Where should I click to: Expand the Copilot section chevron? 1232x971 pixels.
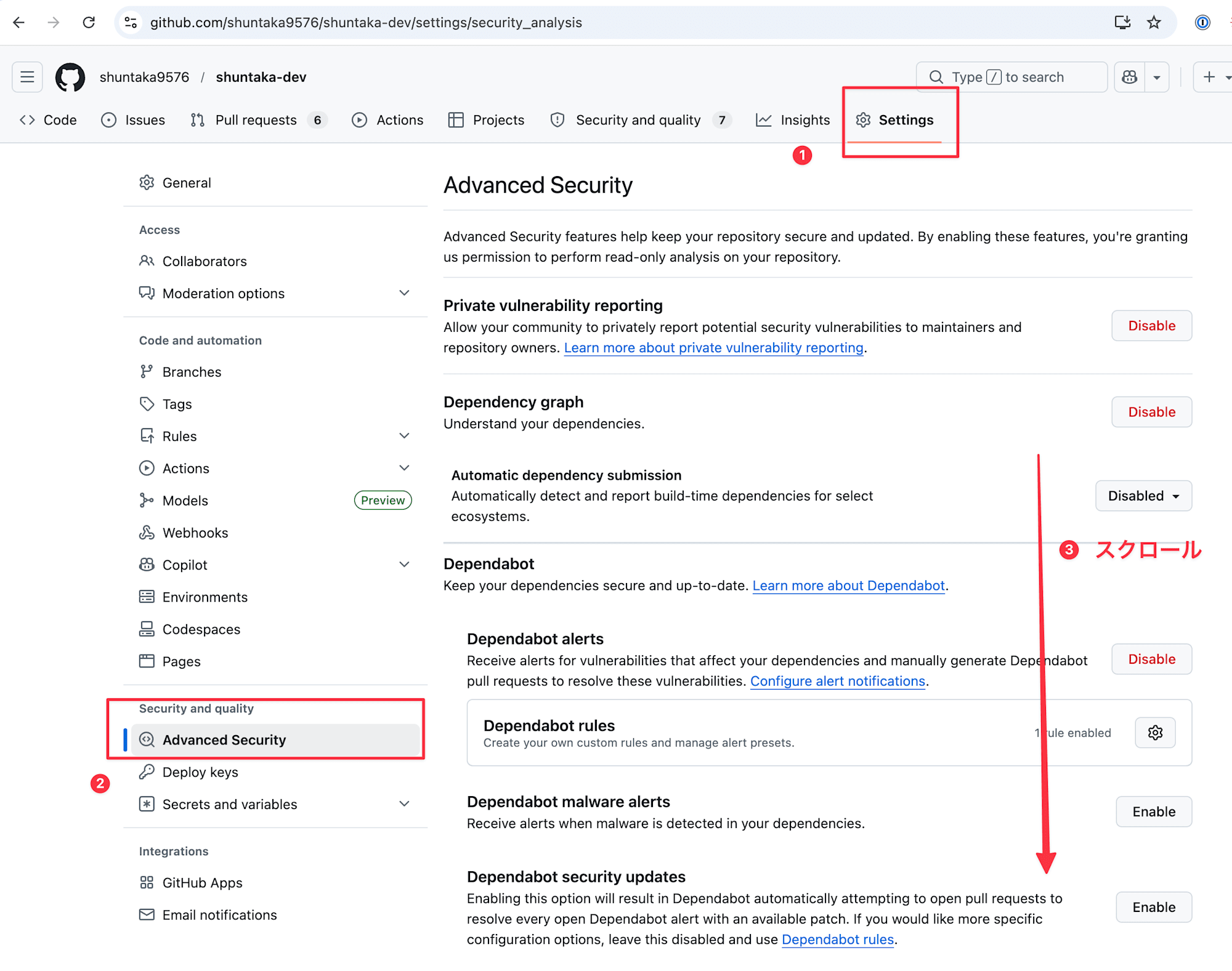click(404, 565)
